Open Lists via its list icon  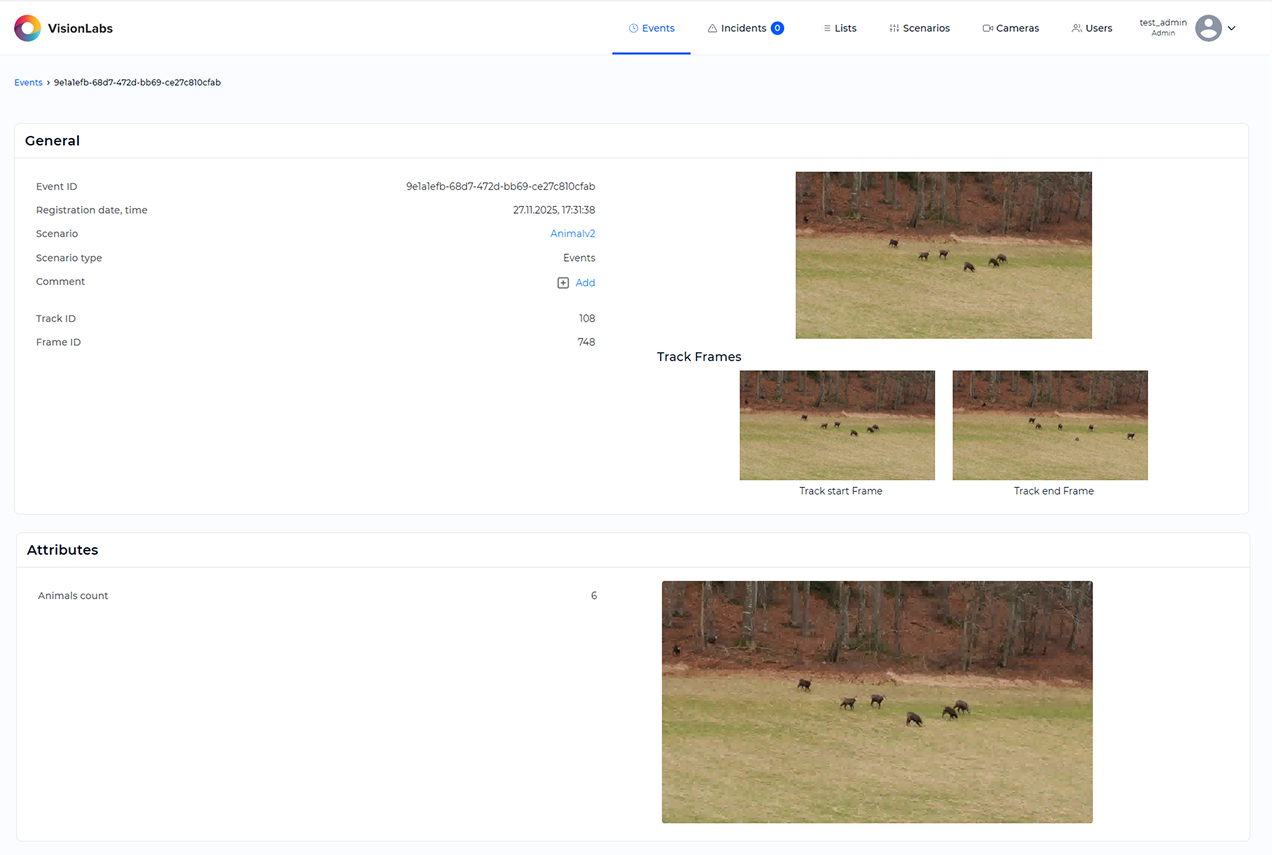[x=825, y=27]
